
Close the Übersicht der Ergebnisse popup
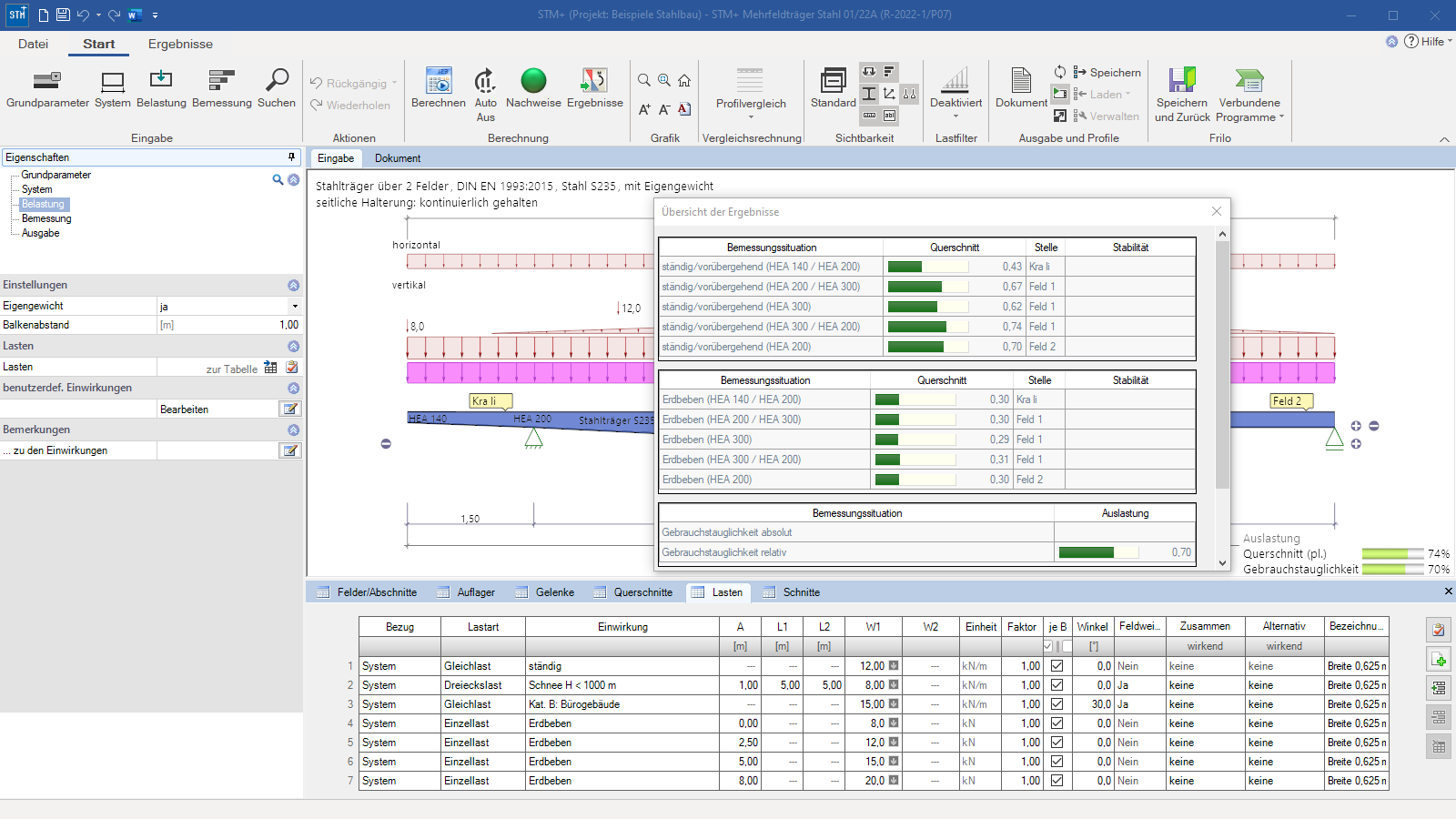pyautogui.click(x=1217, y=211)
